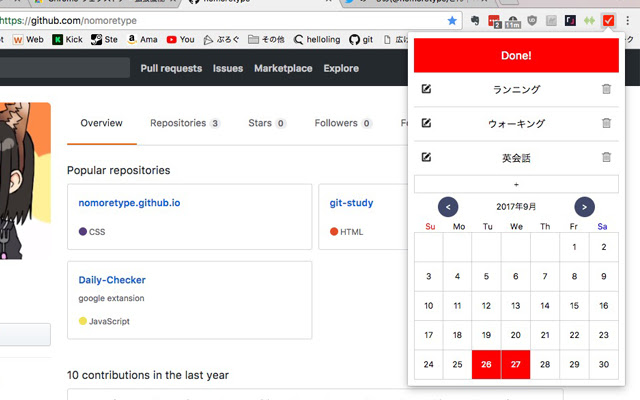The height and width of the screenshot is (400, 640).
Task: Select September 20 in calendar
Action: pos(516,335)
